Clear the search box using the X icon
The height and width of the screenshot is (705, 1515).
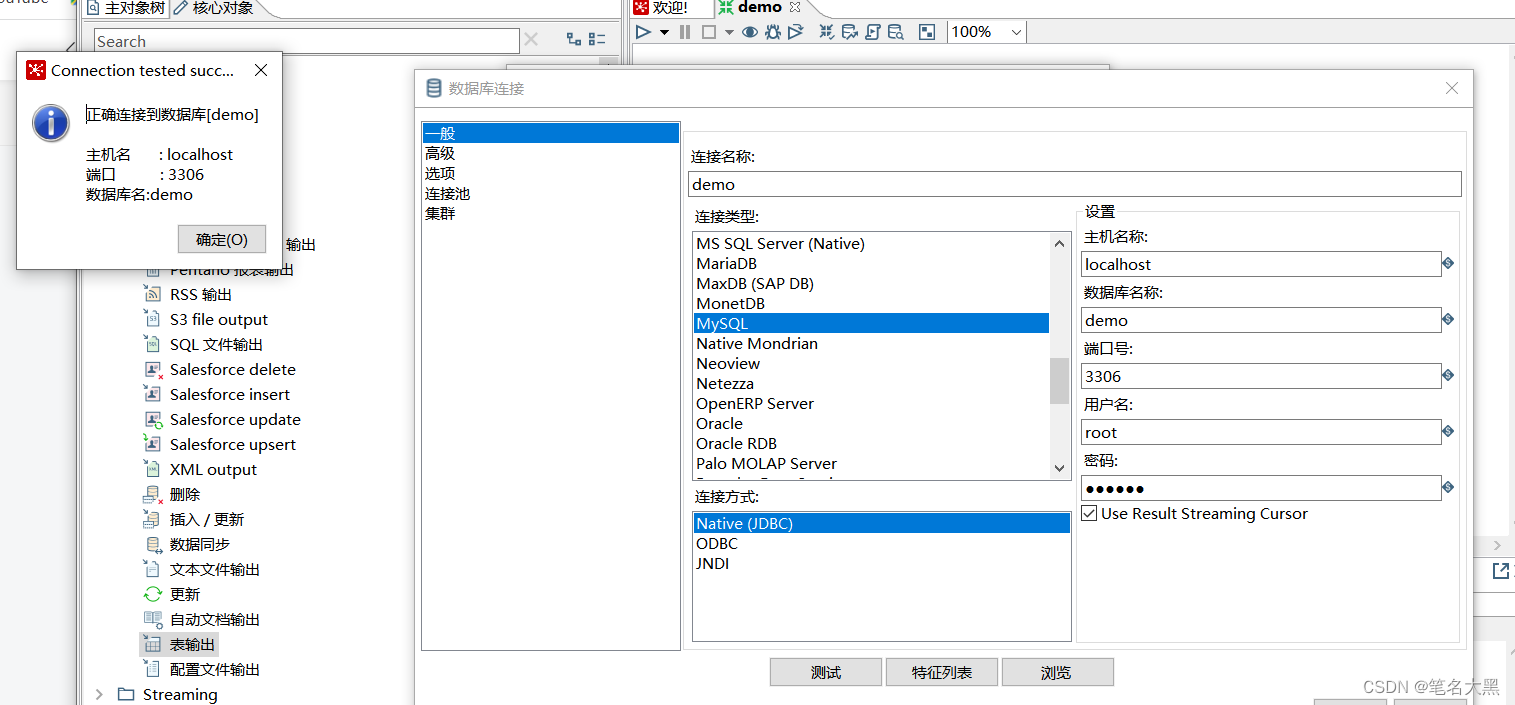(533, 40)
